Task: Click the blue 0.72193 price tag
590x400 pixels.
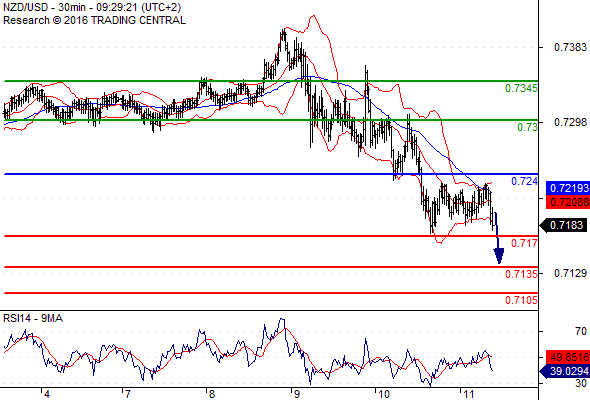Action: [568, 188]
